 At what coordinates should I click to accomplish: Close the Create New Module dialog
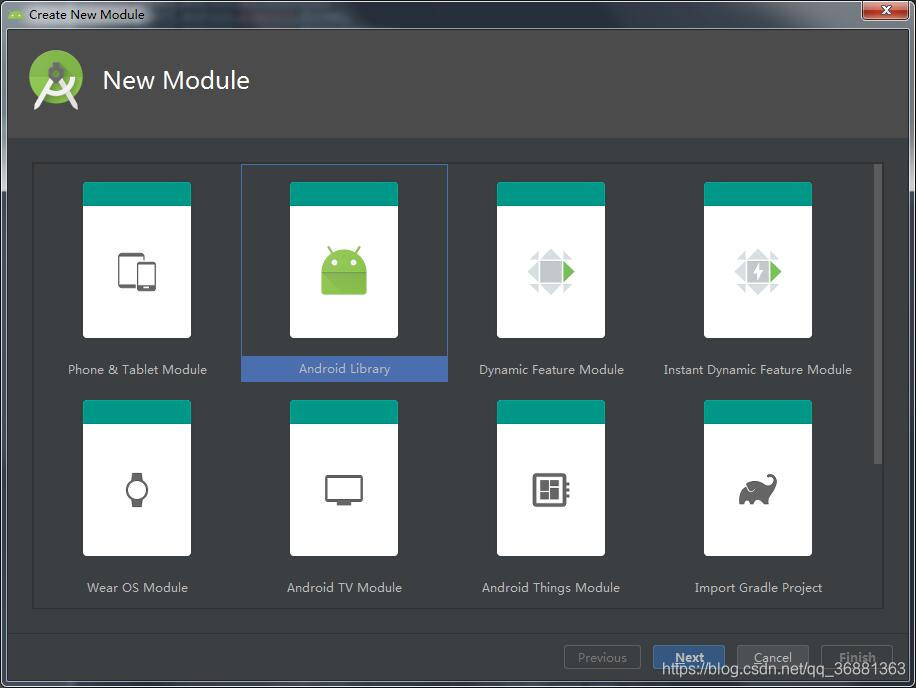[886, 11]
